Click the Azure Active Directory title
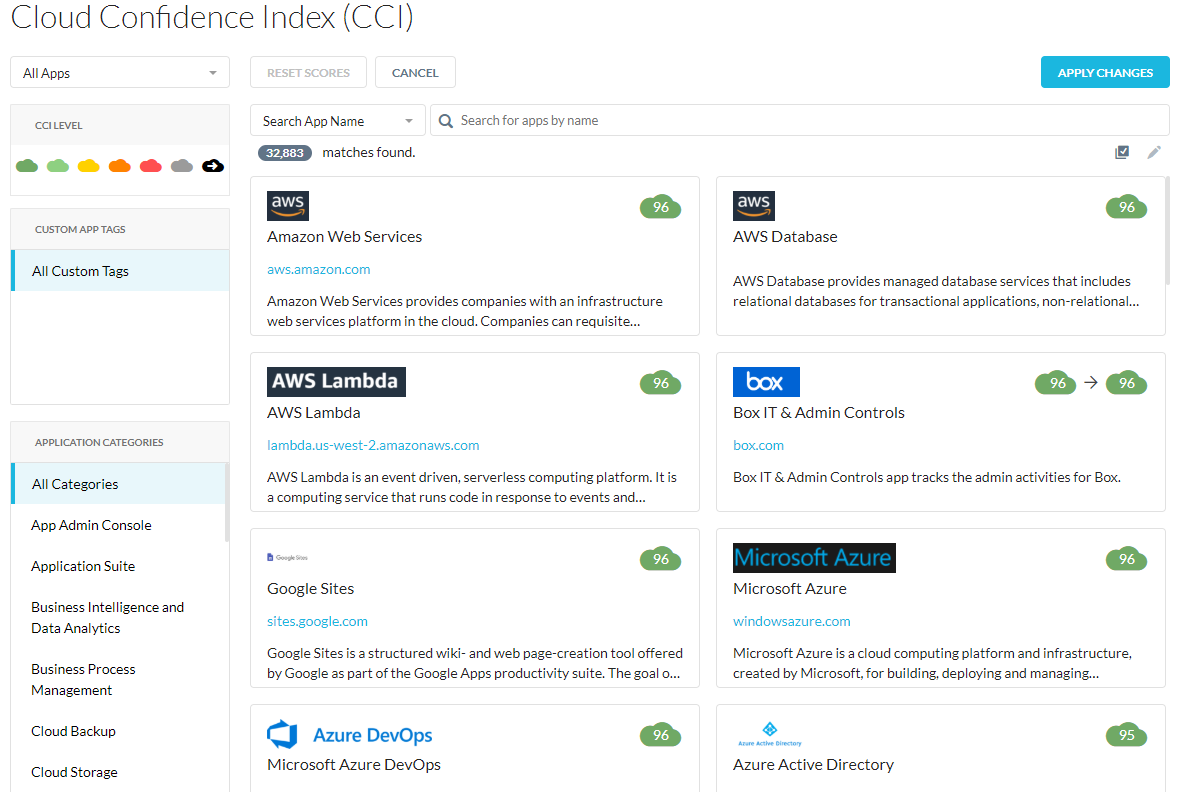Image resolution: width=1179 pixels, height=792 pixels. pos(814,764)
